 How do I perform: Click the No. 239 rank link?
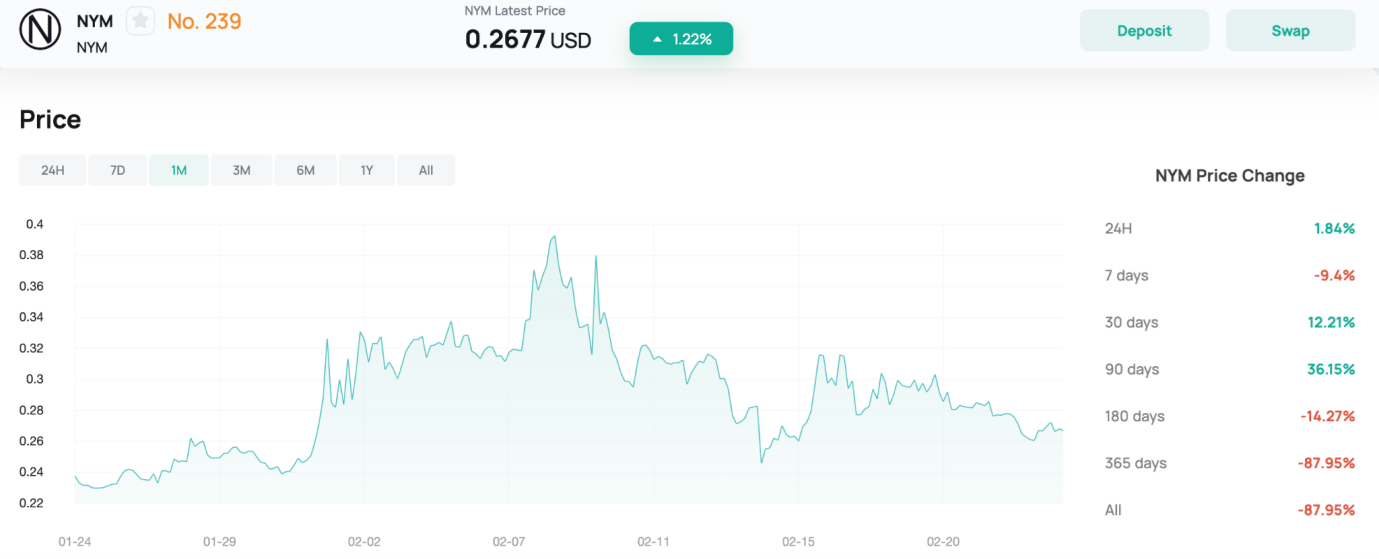tap(204, 21)
